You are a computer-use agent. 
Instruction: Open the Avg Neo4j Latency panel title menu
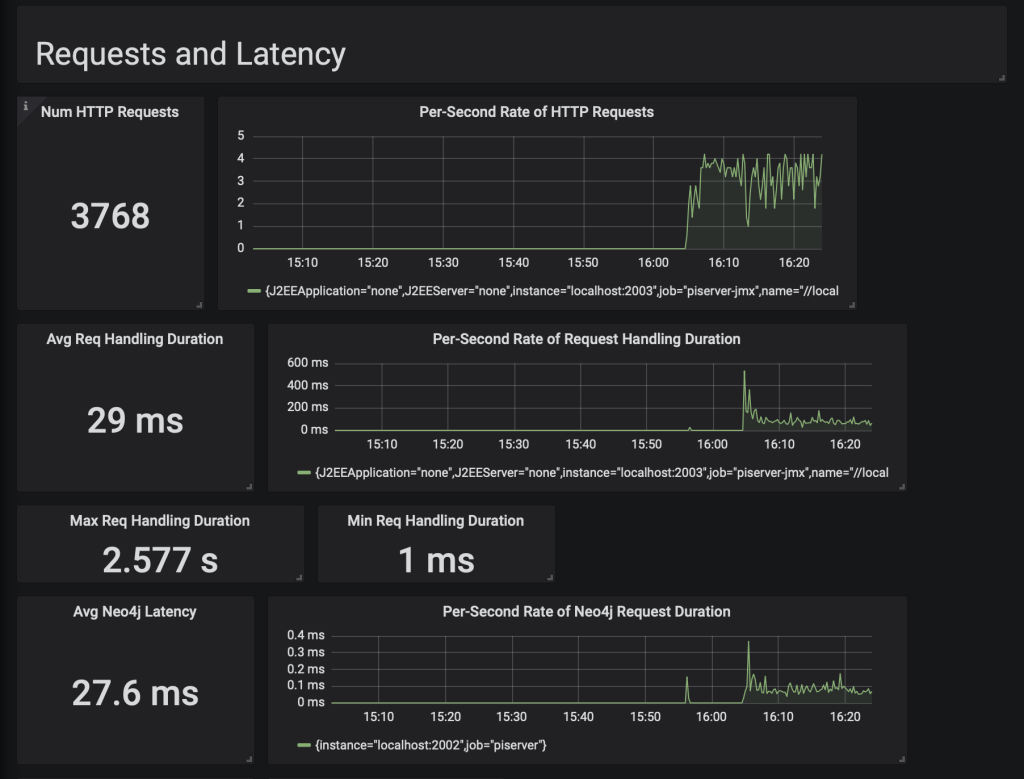135,611
